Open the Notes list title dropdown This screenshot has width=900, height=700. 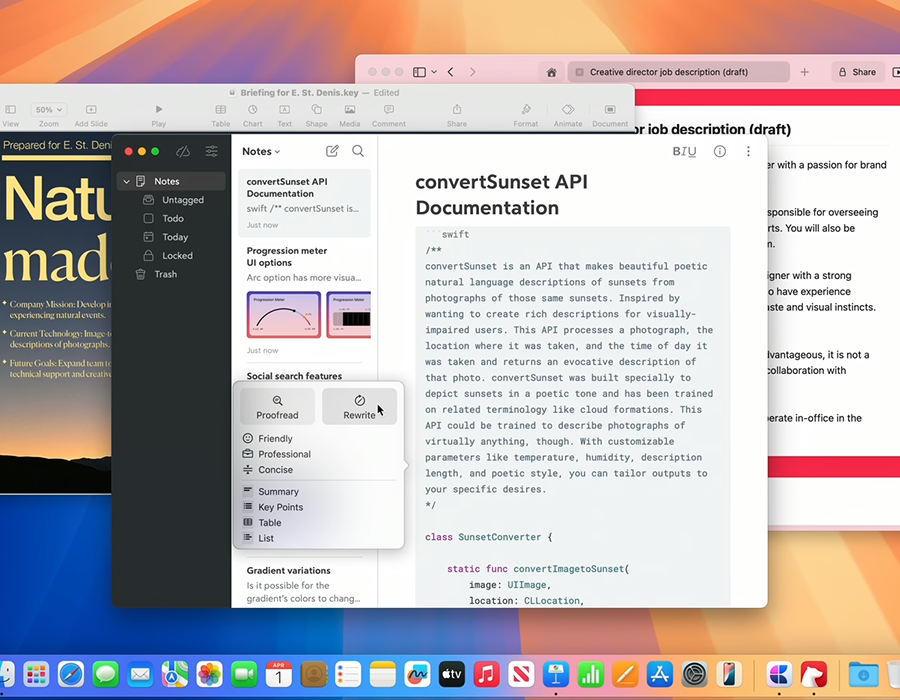261,151
